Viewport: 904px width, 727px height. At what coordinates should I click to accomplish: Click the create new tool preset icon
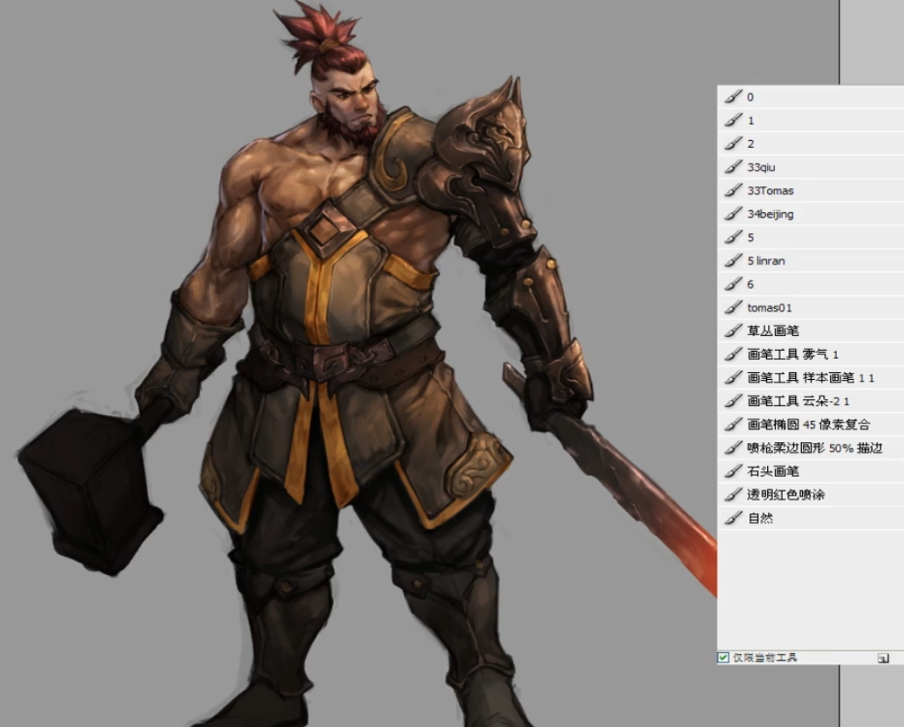click(883, 658)
